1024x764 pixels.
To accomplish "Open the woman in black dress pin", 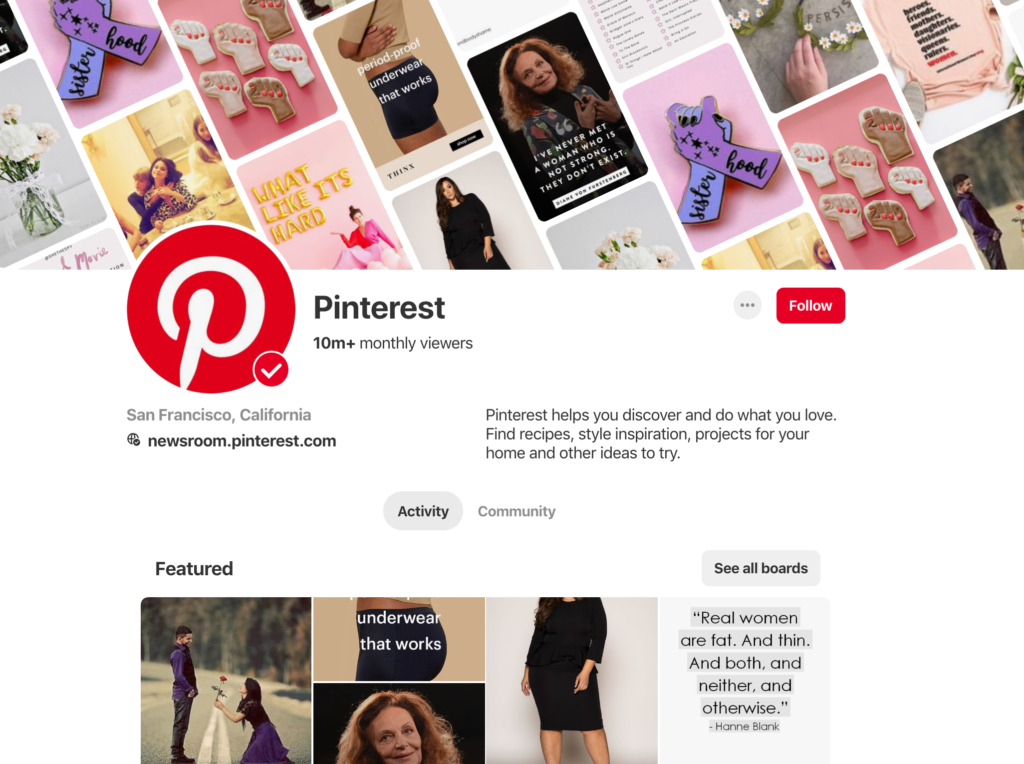I will point(571,680).
